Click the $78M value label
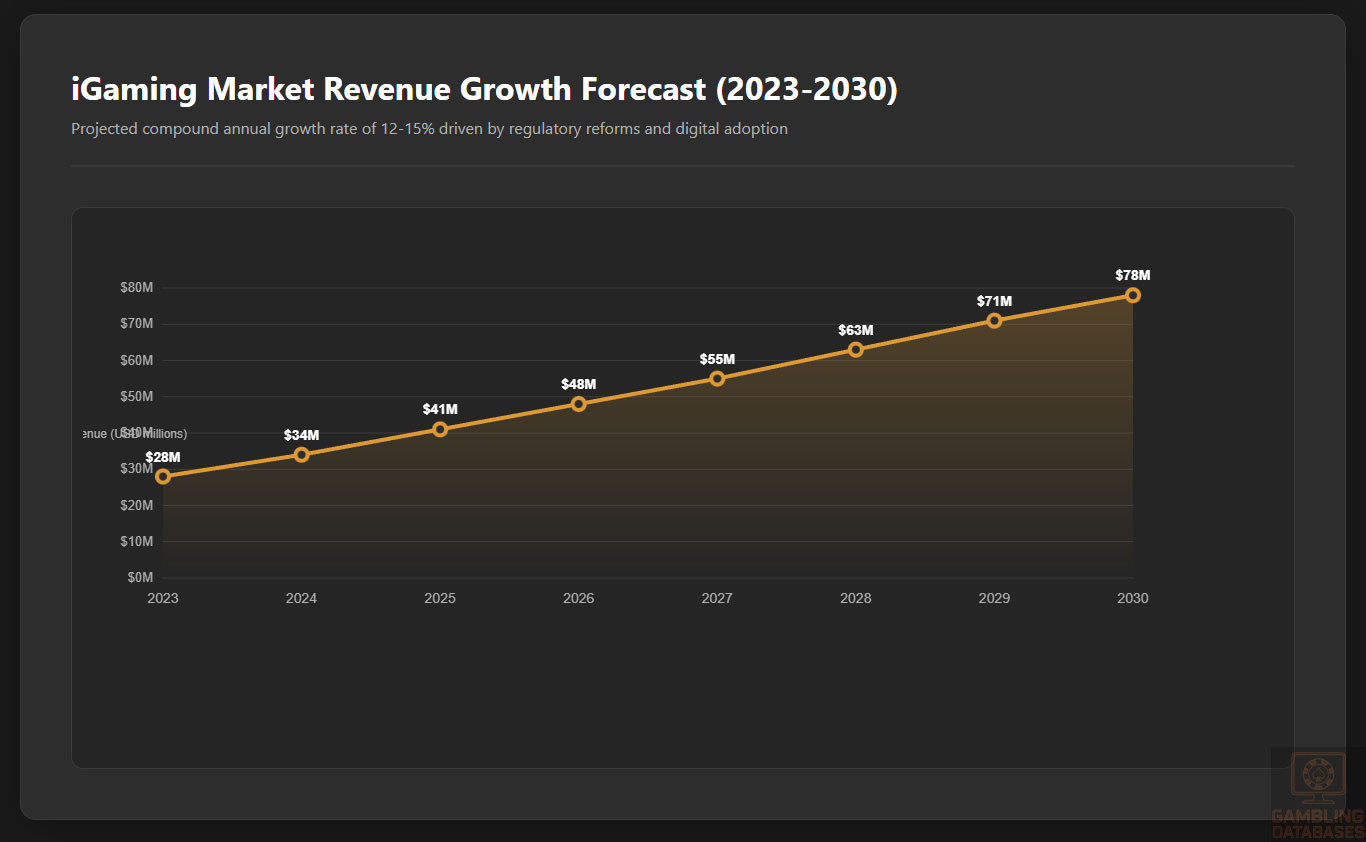The image size is (1366, 842). (x=1133, y=275)
